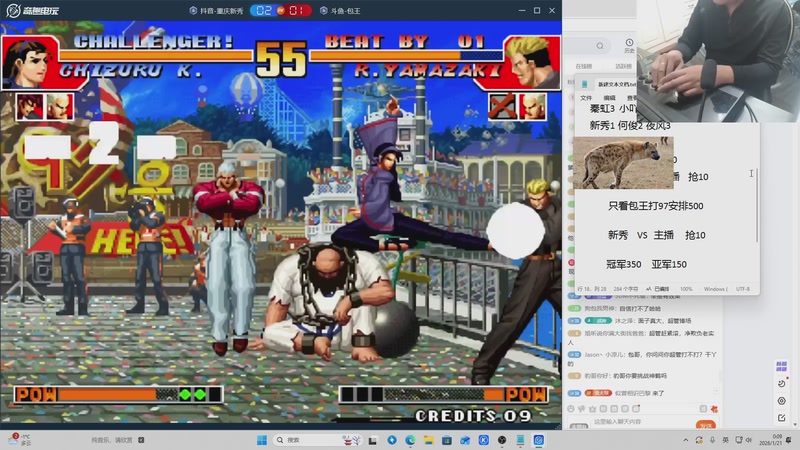Image resolution: width=800 pixels, height=450 pixels.
Task: Click the text 只看包王打97安排500
Action: click(656, 206)
